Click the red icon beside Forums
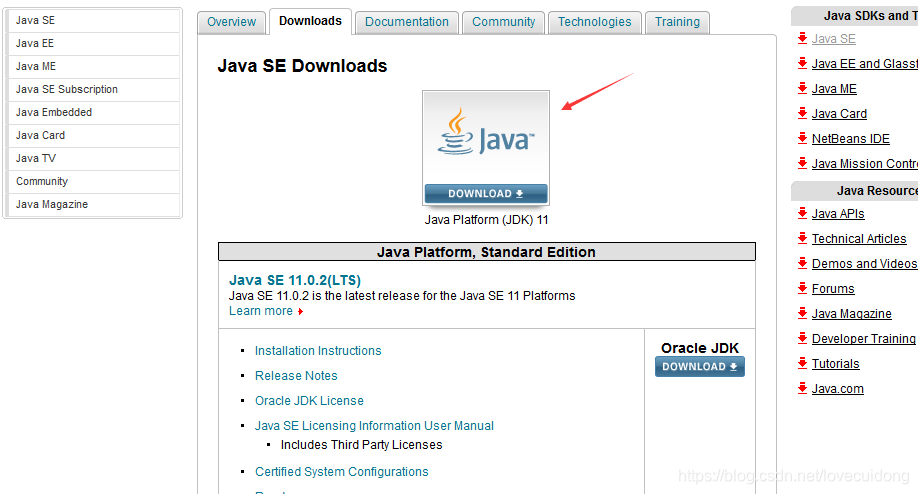The width and height of the screenshot is (918, 494). pyautogui.click(x=803, y=289)
